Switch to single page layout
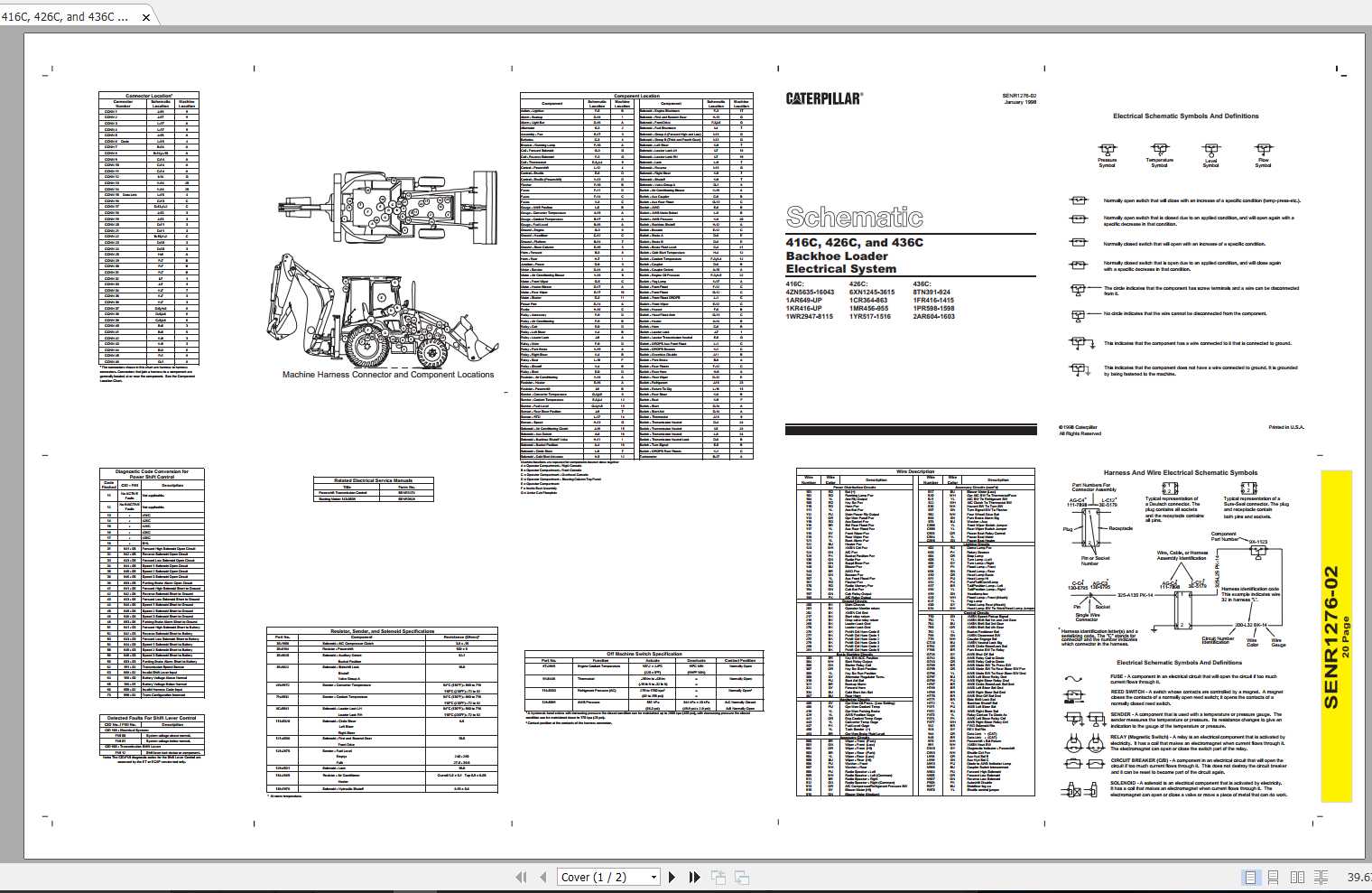The image size is (1372, 893). (x=1250, y=877)
